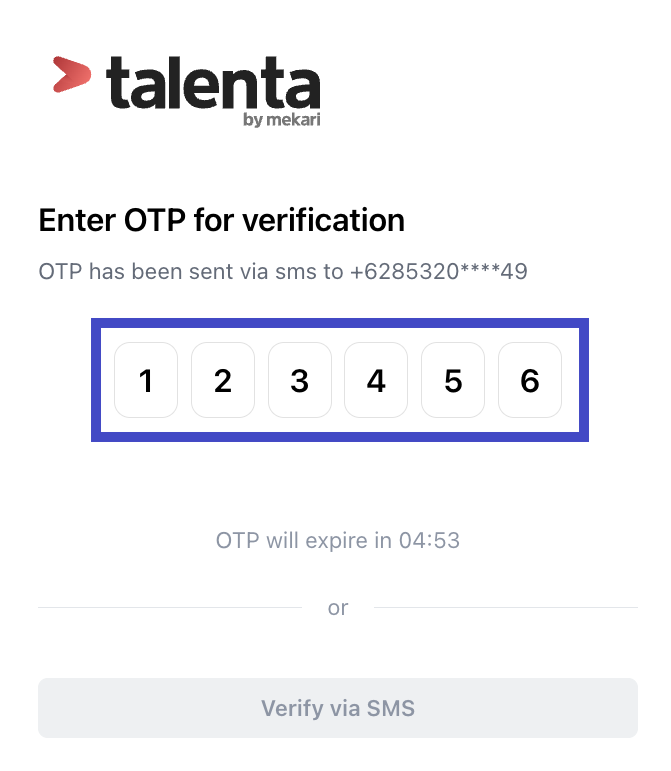
Task: Focus the second OTP box containing 2
Action: 223,380
